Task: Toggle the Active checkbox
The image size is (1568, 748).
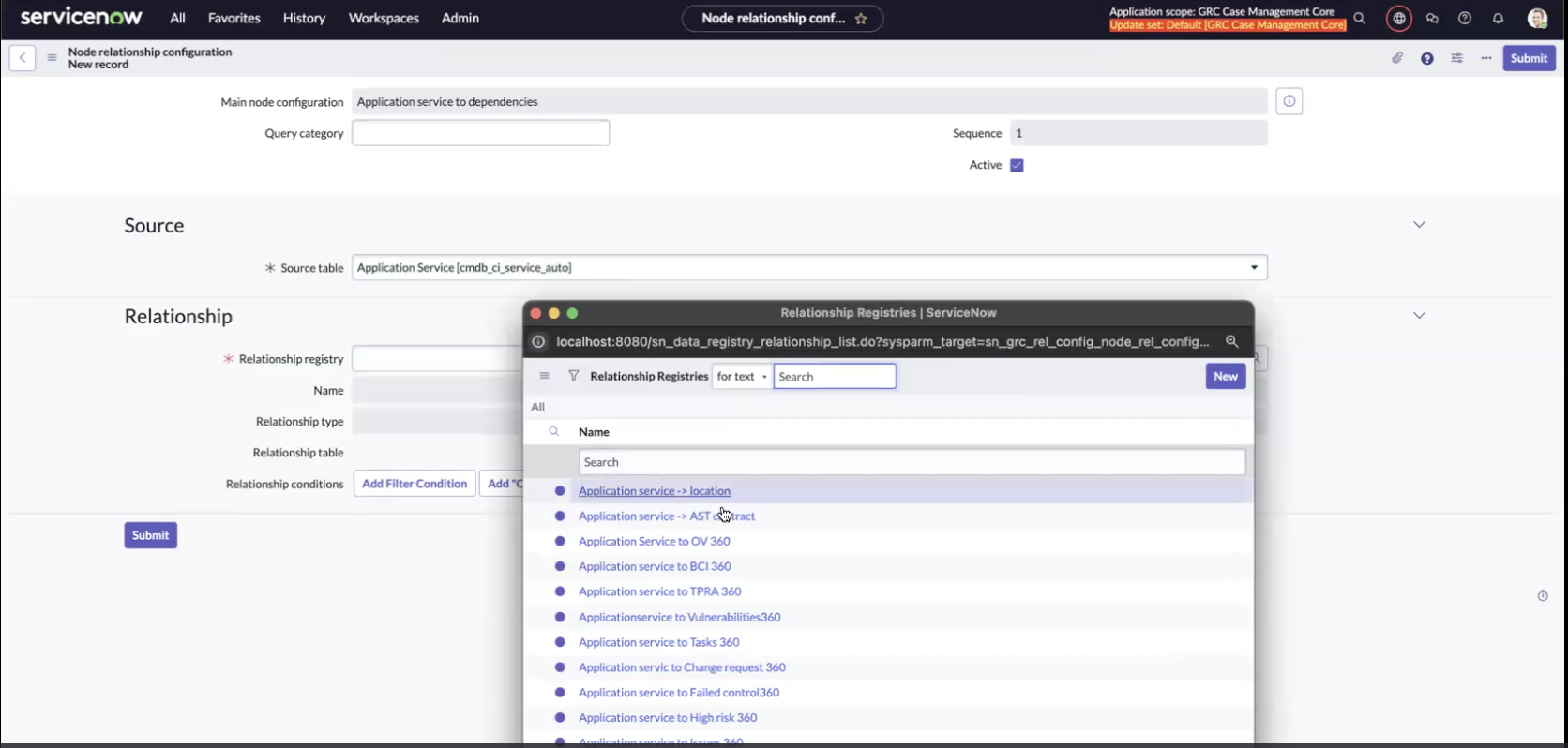Action: 1017,165
